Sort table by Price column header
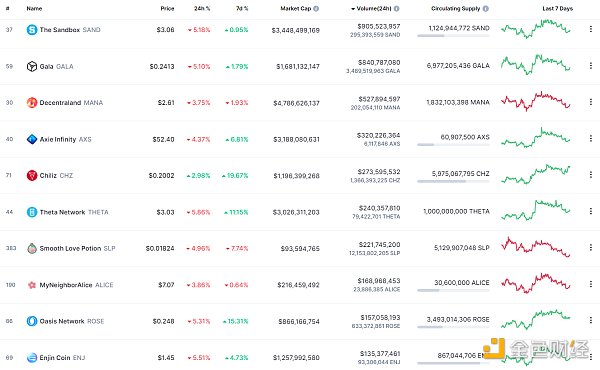This screenshot has width=600, height=370. (167, 8)
